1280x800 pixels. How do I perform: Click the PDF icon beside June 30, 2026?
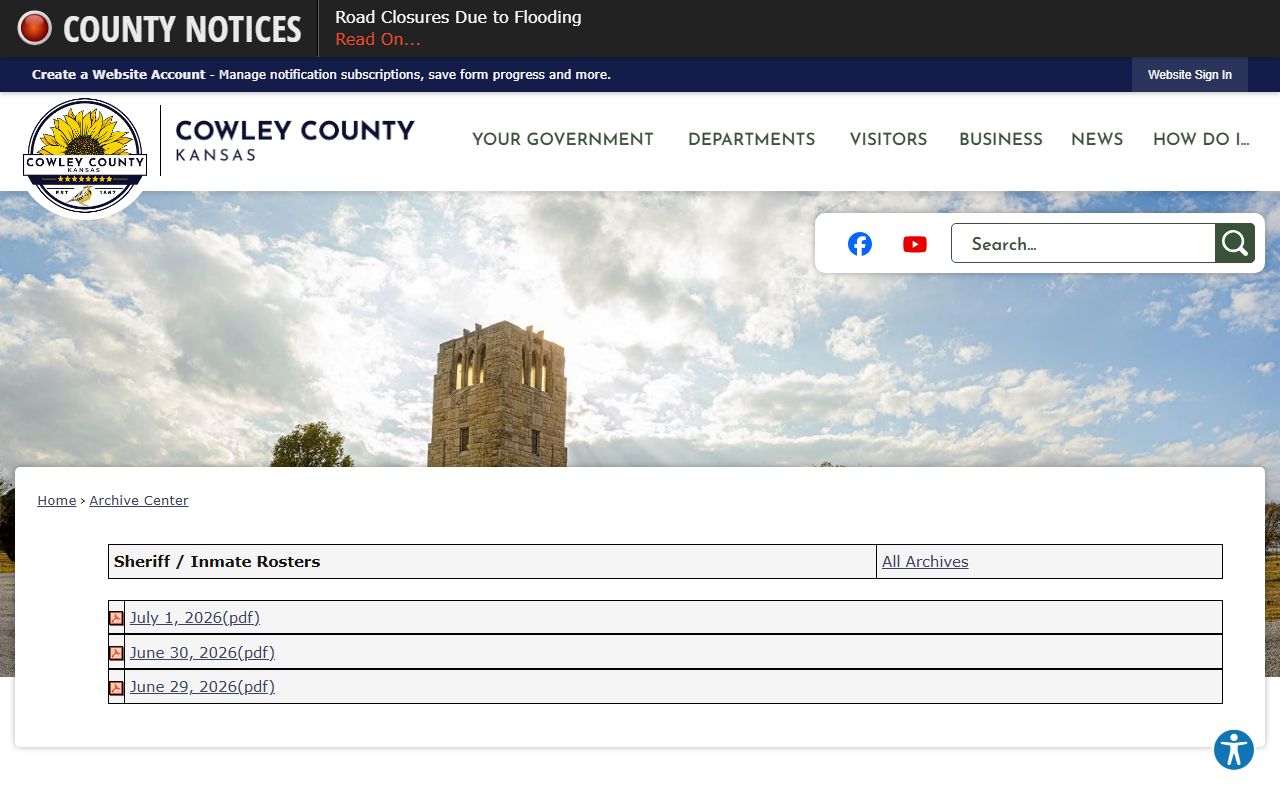click(116, 653)
